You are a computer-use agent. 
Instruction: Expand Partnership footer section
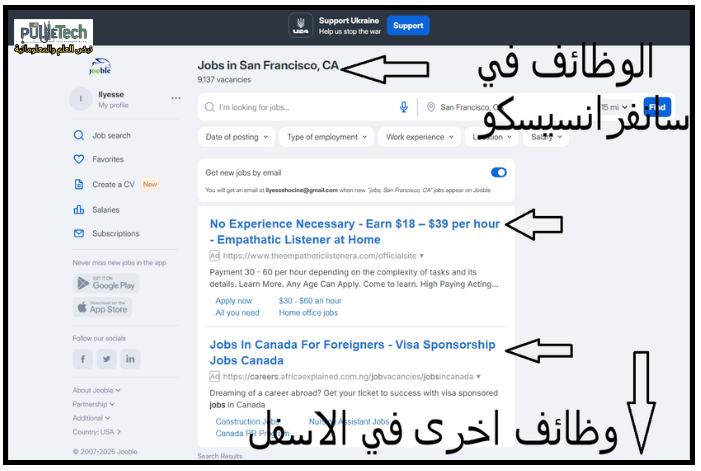93,404
